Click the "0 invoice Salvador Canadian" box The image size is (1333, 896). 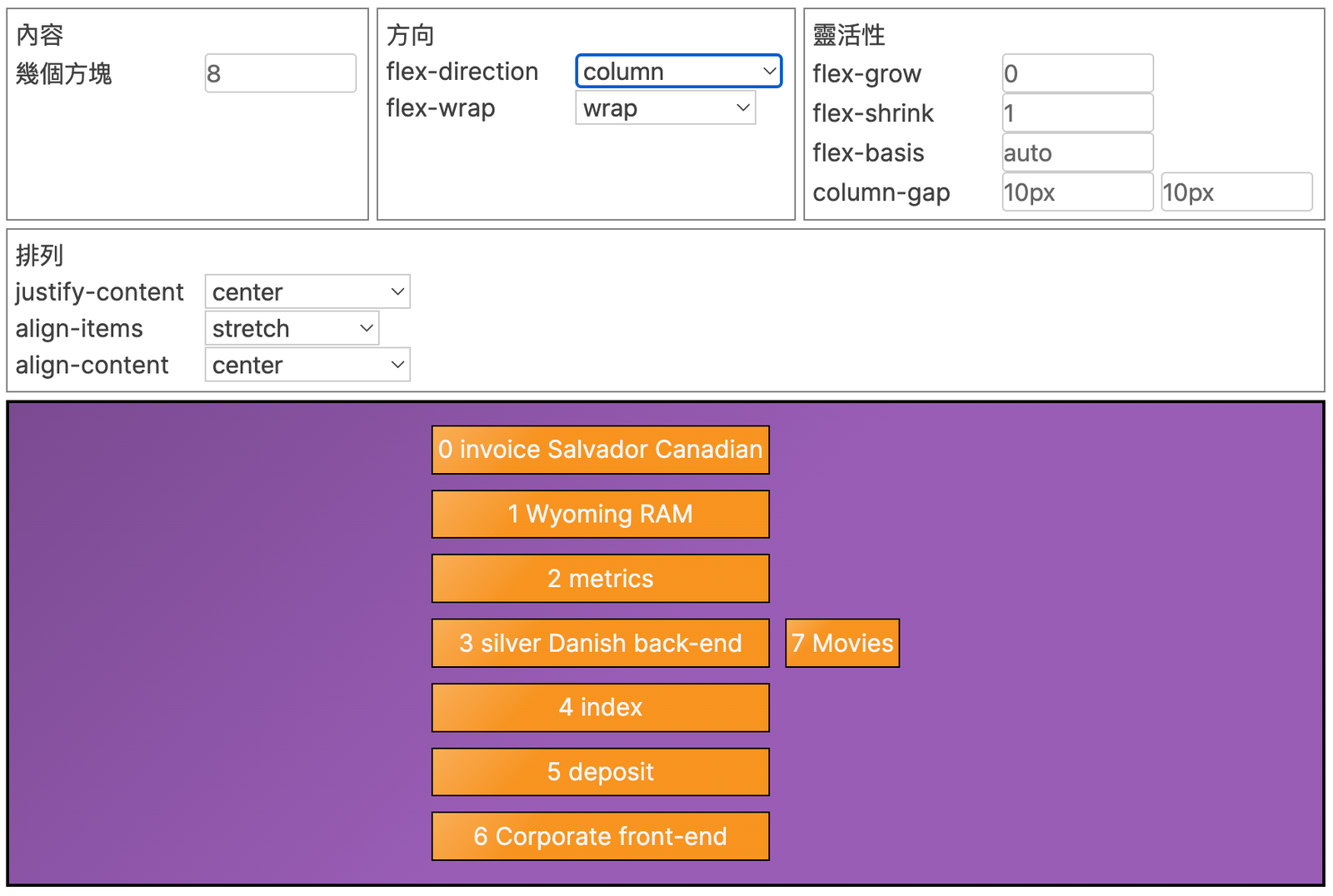pos(600,450)
